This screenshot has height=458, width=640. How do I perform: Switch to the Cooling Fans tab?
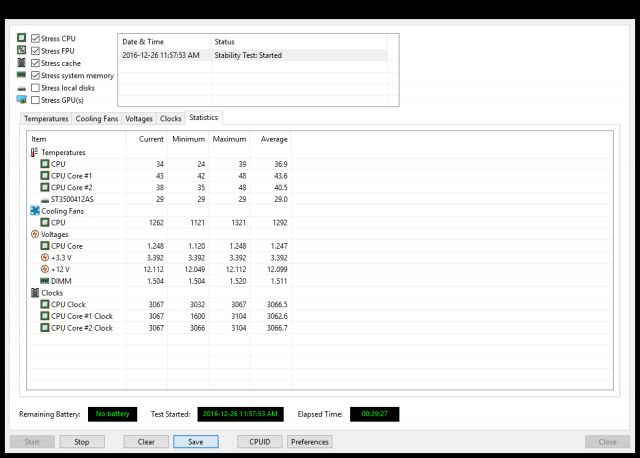(97, 118)
